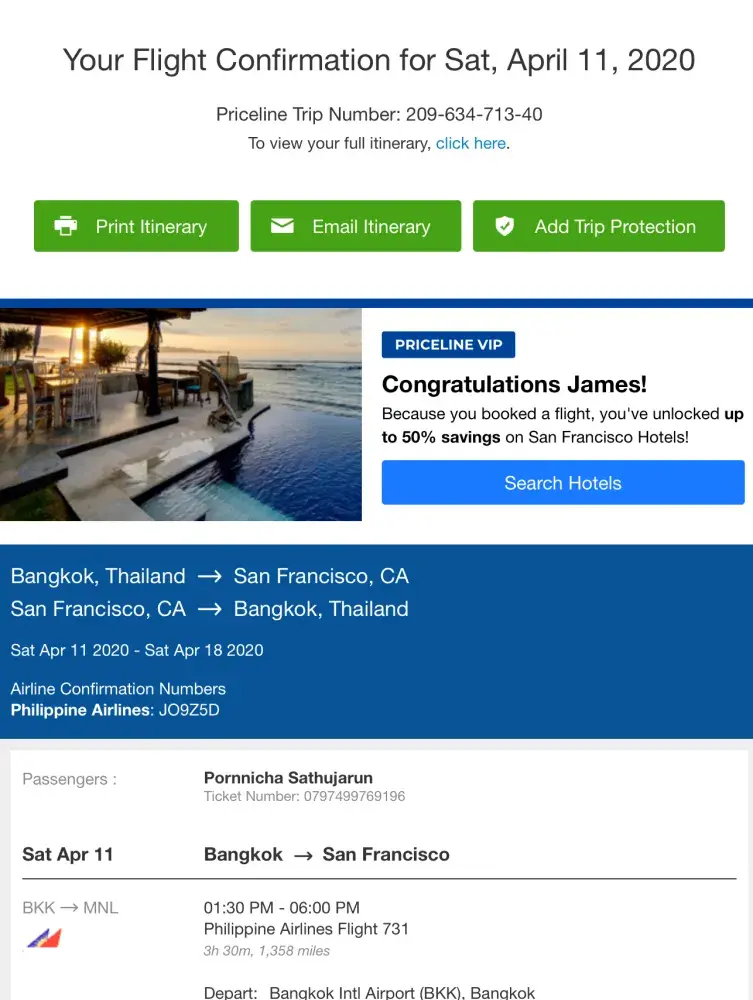
Task: Select the Priceline Trip Number text
Action: (x=379, y=114)
